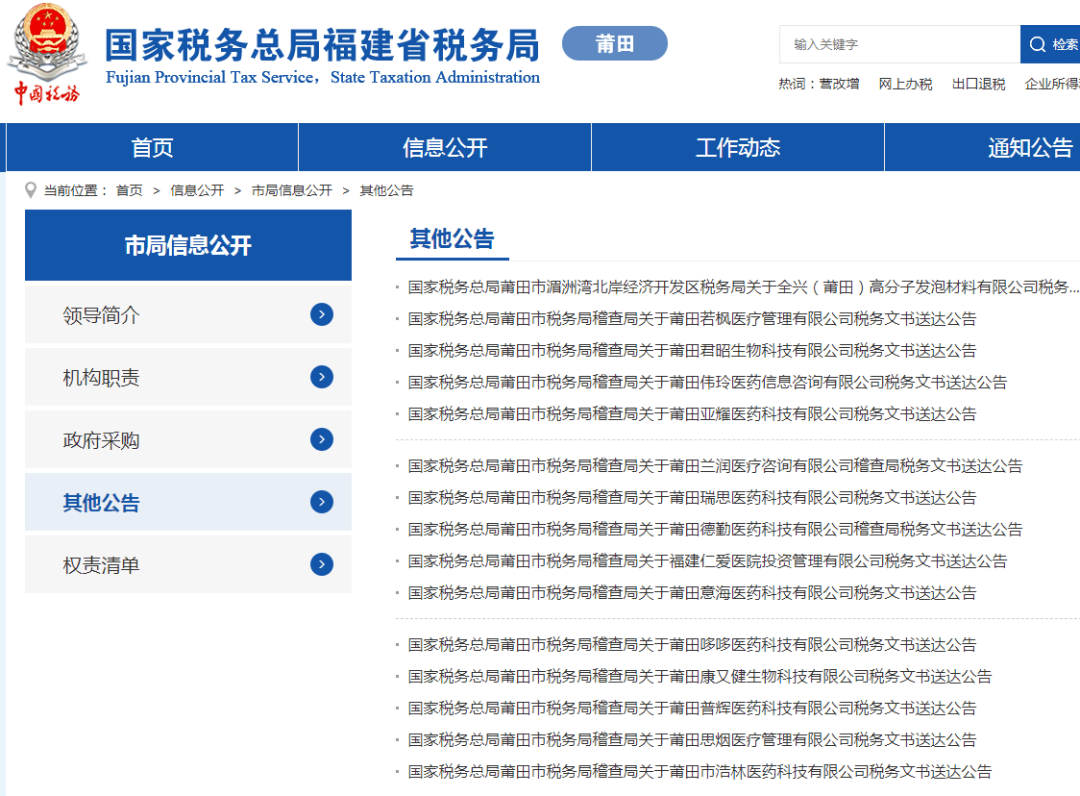1080x796 pixels.
Task: Click the 莆田 city button
Action: click(x=614, y=43)
